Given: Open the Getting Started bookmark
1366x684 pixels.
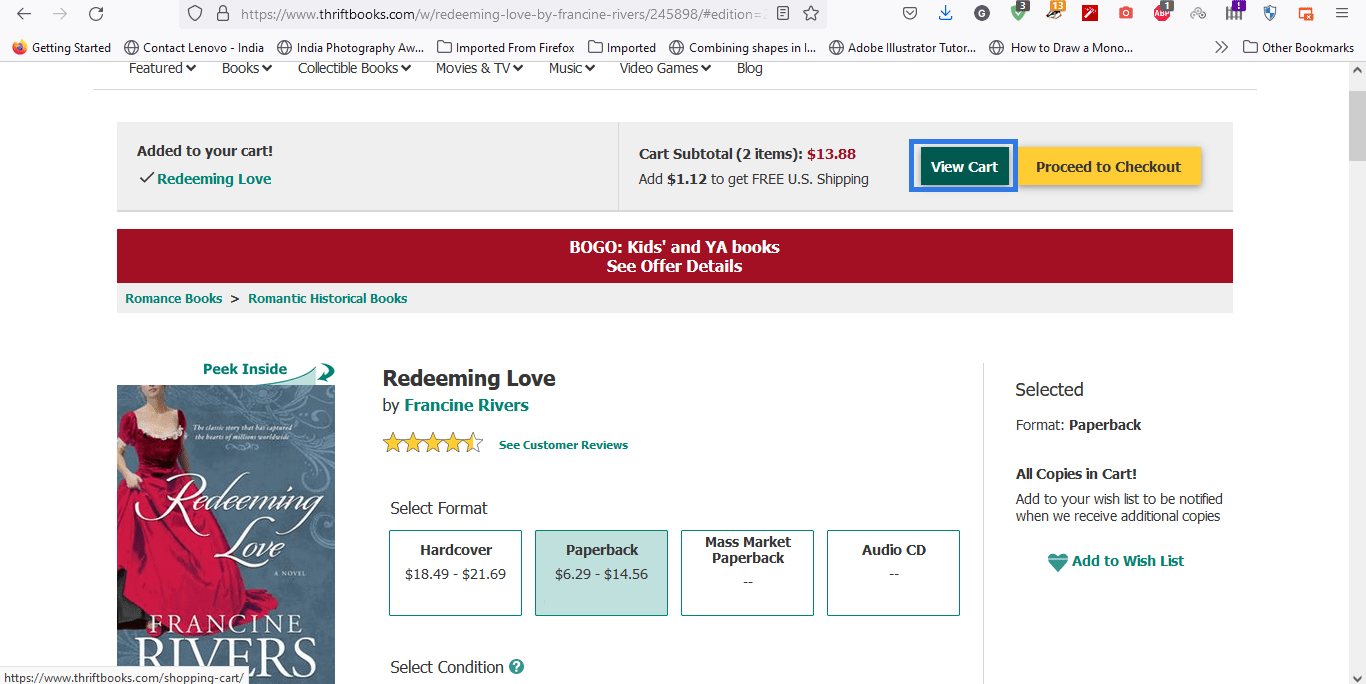Looking at the screenshot, I should point(62,47).
